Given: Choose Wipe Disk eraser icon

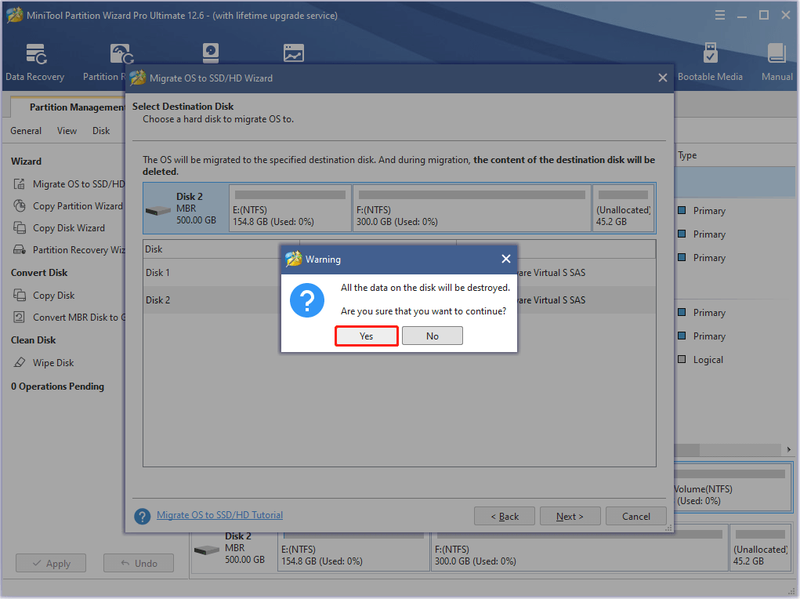Looking at the screenshot, I should [19, 363].
